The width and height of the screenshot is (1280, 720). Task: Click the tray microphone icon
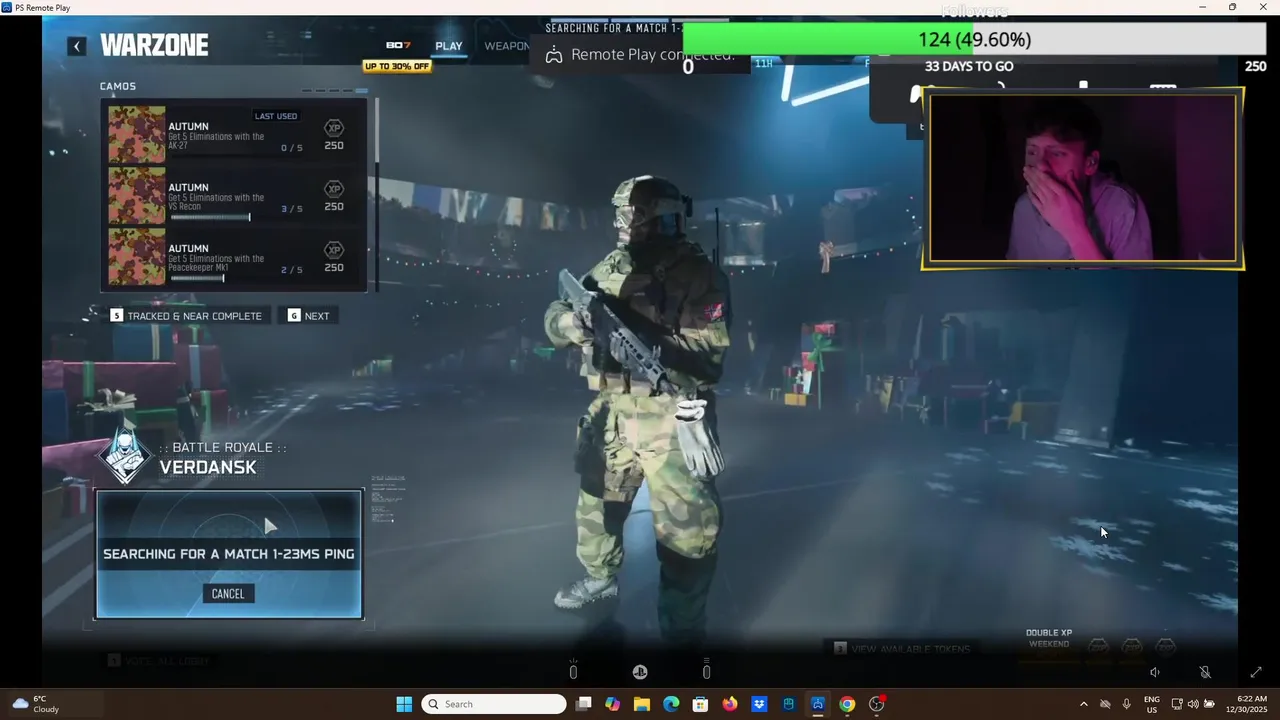[x=1127, y=704]
